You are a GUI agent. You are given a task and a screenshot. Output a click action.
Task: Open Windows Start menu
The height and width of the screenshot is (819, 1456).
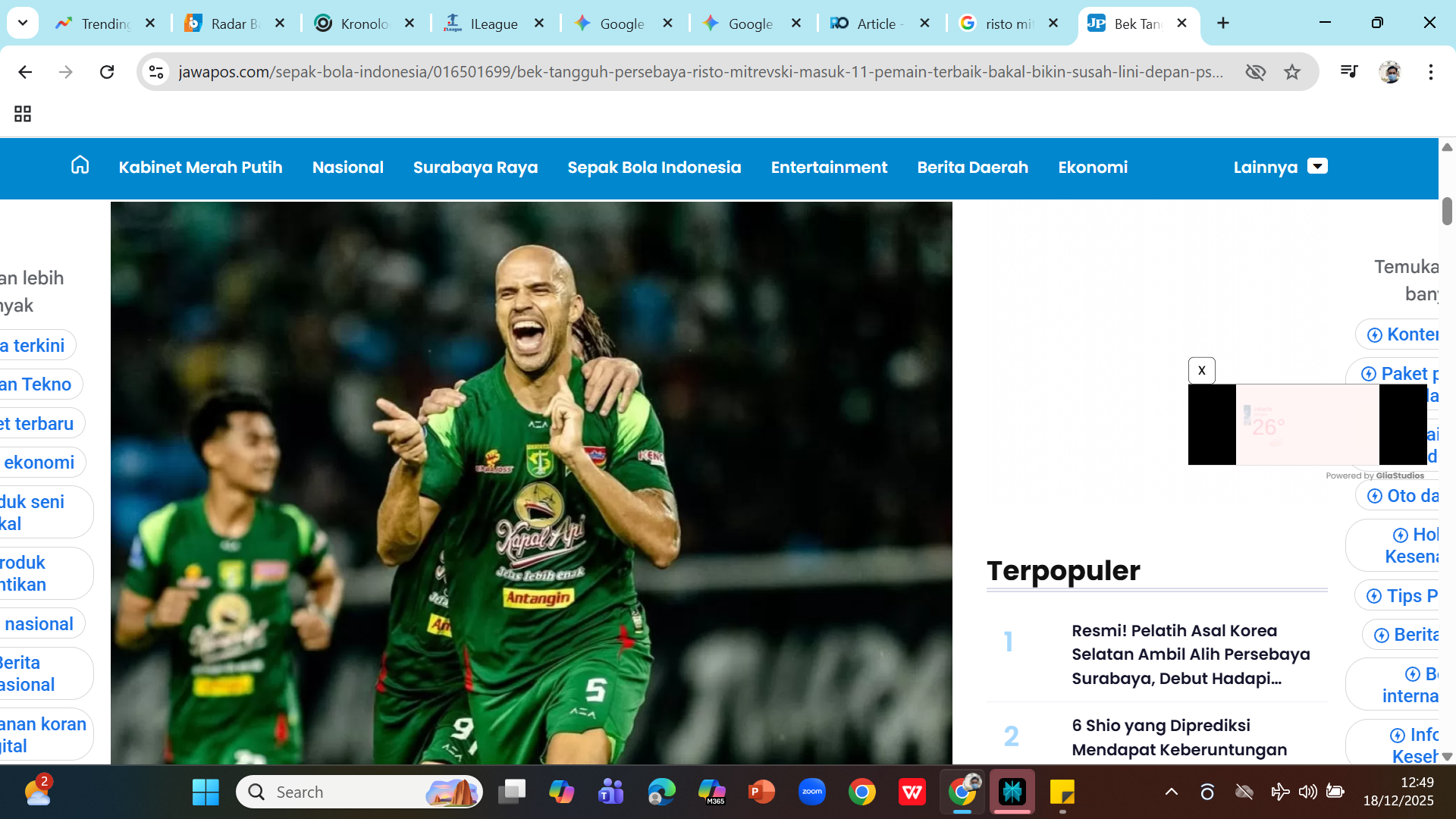pos(206,792)
